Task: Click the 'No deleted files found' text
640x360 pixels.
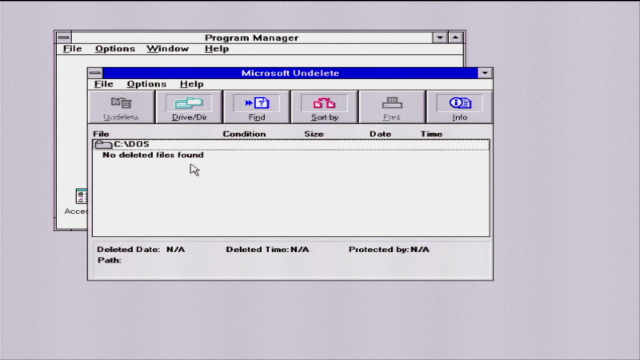Action: tap(153, 155)
